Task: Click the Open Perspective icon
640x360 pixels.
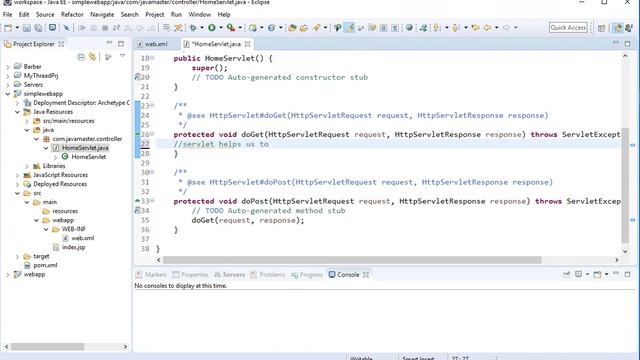Action: 602,28
